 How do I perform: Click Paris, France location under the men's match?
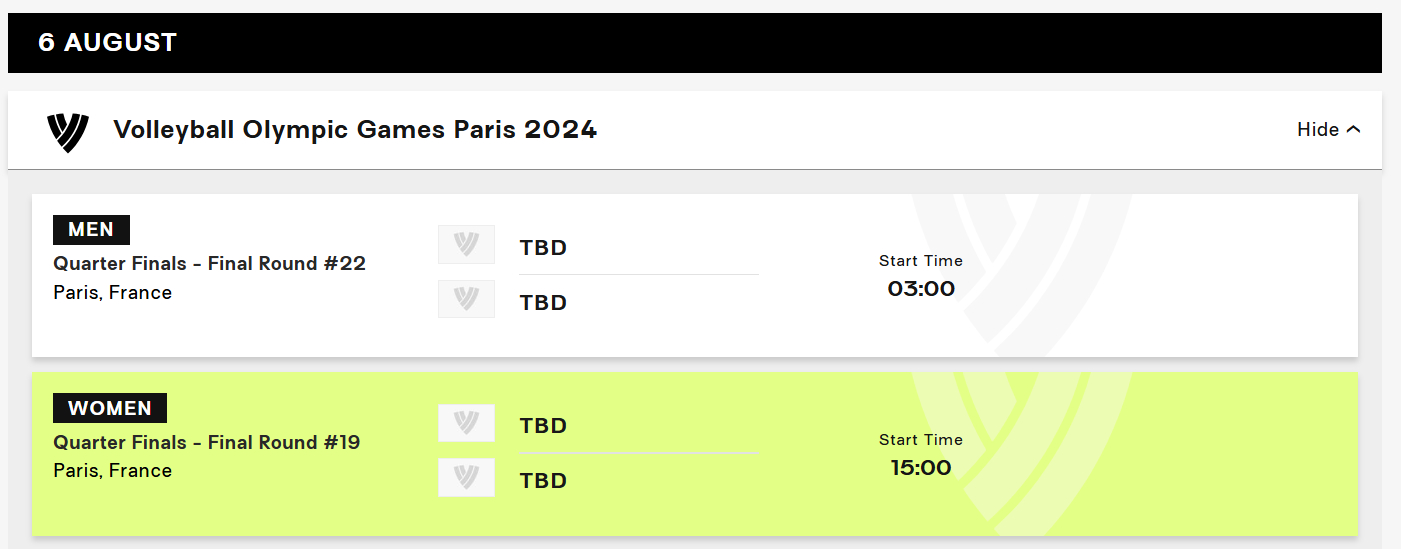112,293
